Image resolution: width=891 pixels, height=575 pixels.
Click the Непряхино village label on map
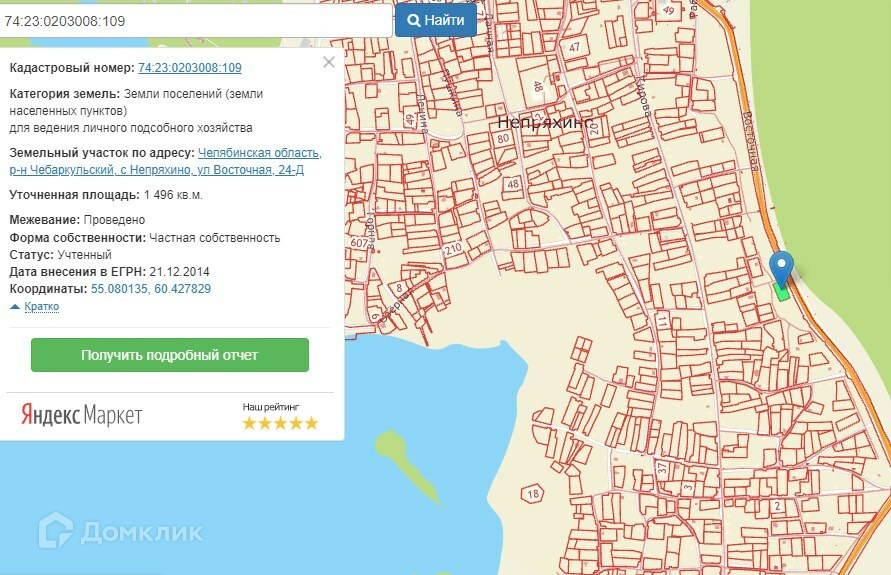pos(545,122)
